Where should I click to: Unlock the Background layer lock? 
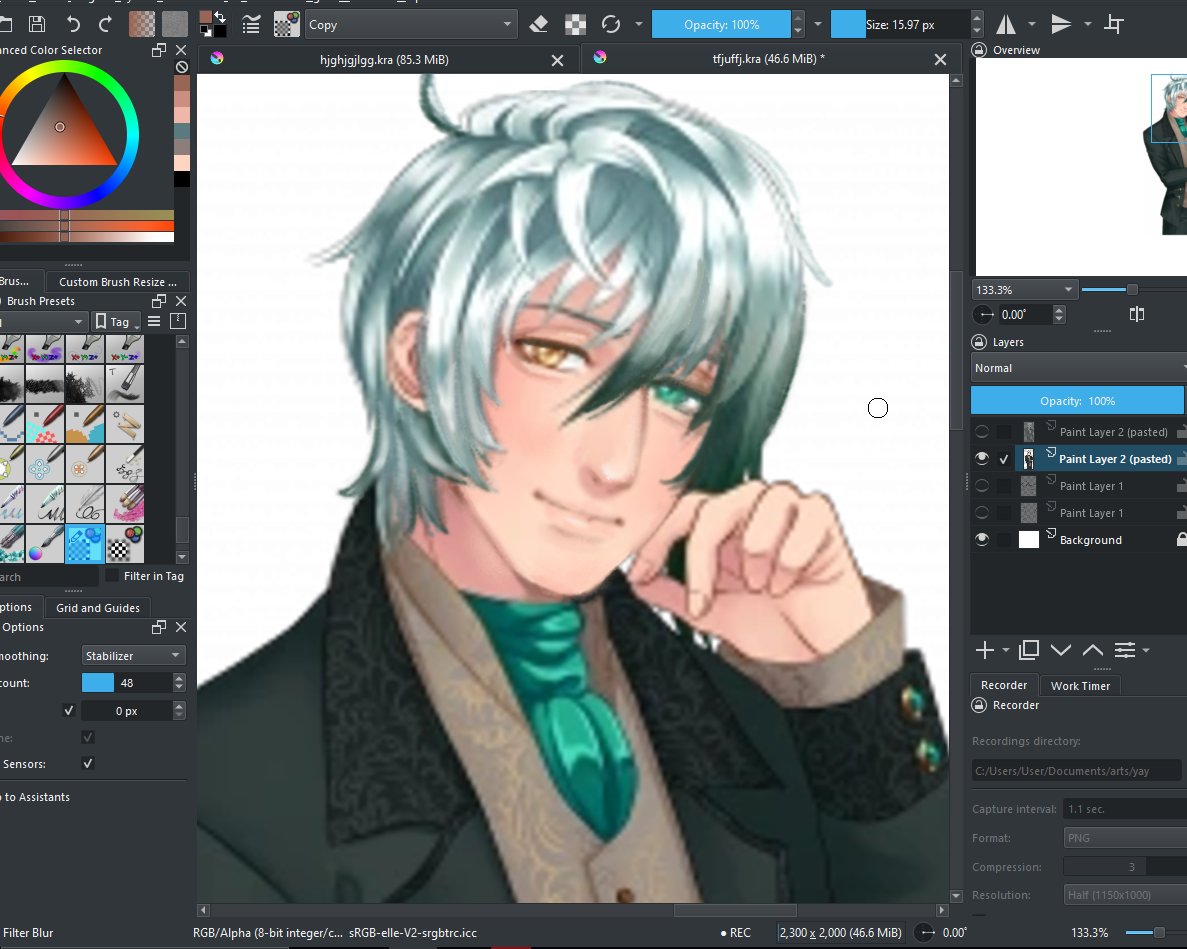[x=1181, y=540]
